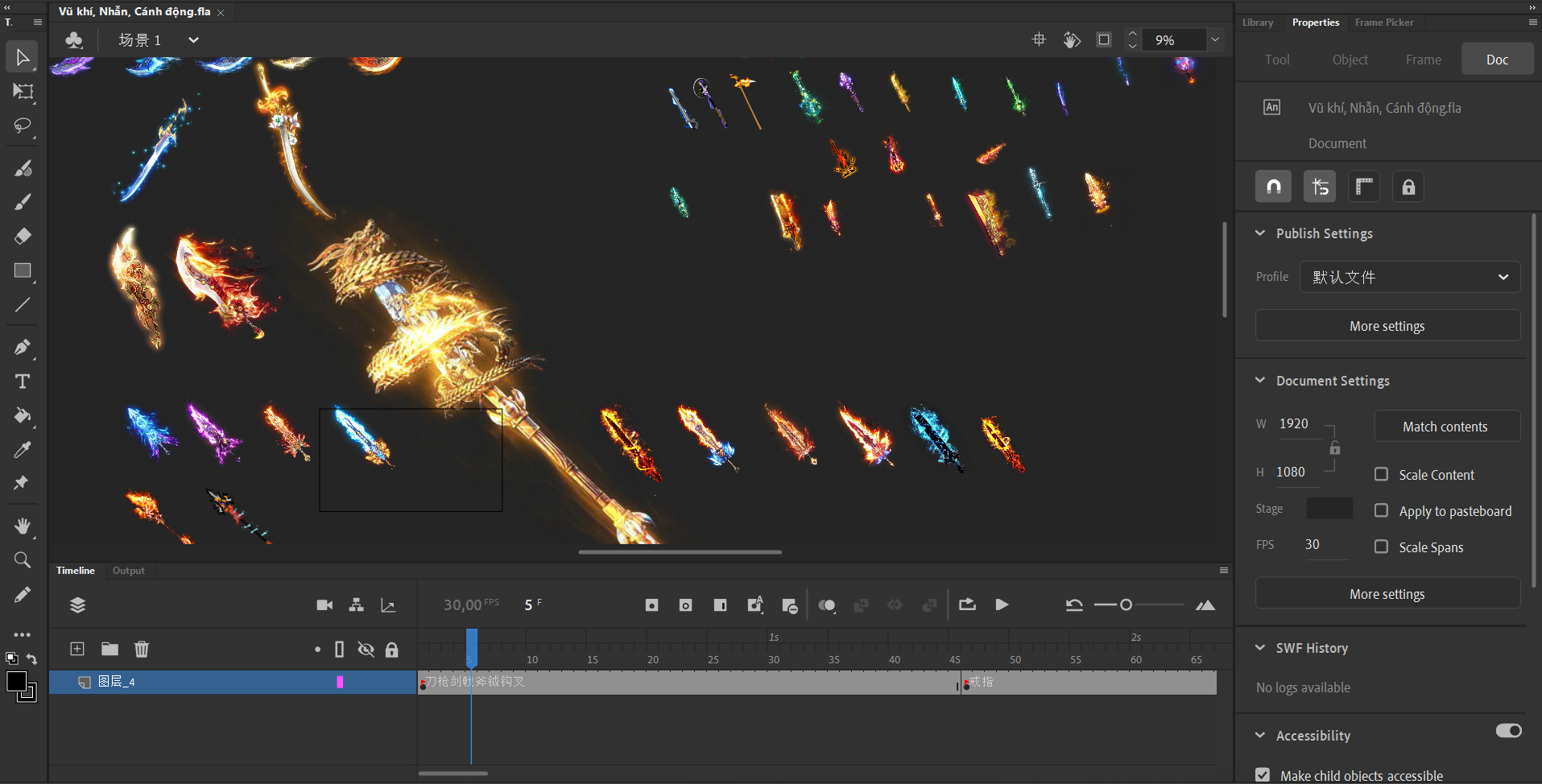
Task: Select the Eraser tool
Action: 23,236
